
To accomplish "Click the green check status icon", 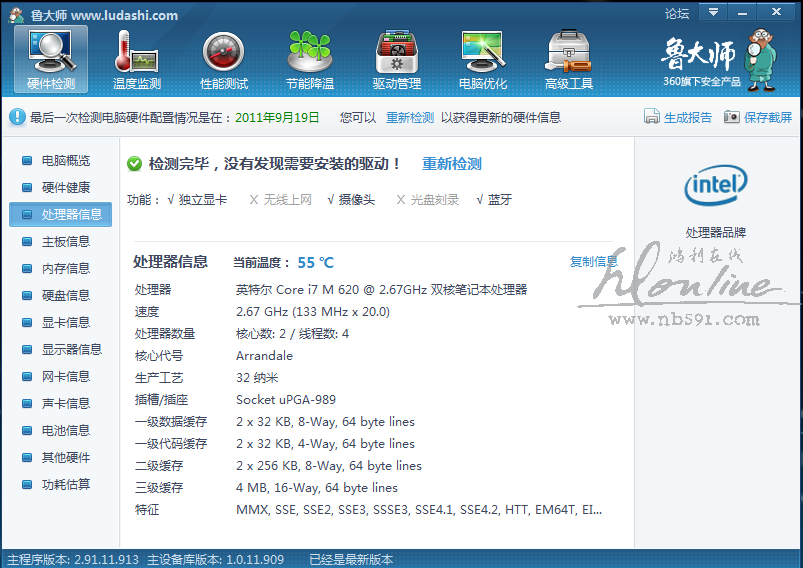I will pos(134,164).
